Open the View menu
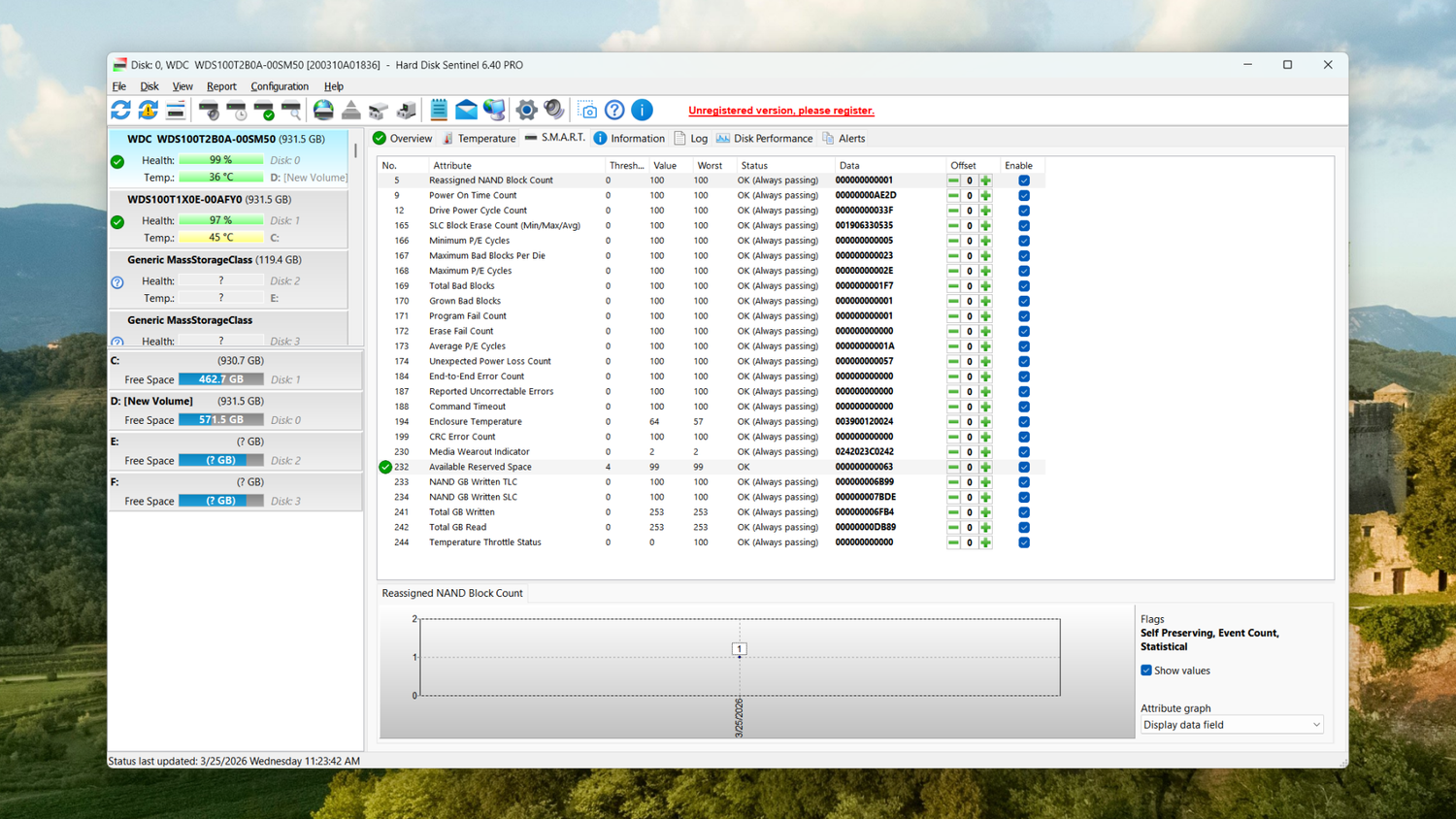 pos(182,86)
